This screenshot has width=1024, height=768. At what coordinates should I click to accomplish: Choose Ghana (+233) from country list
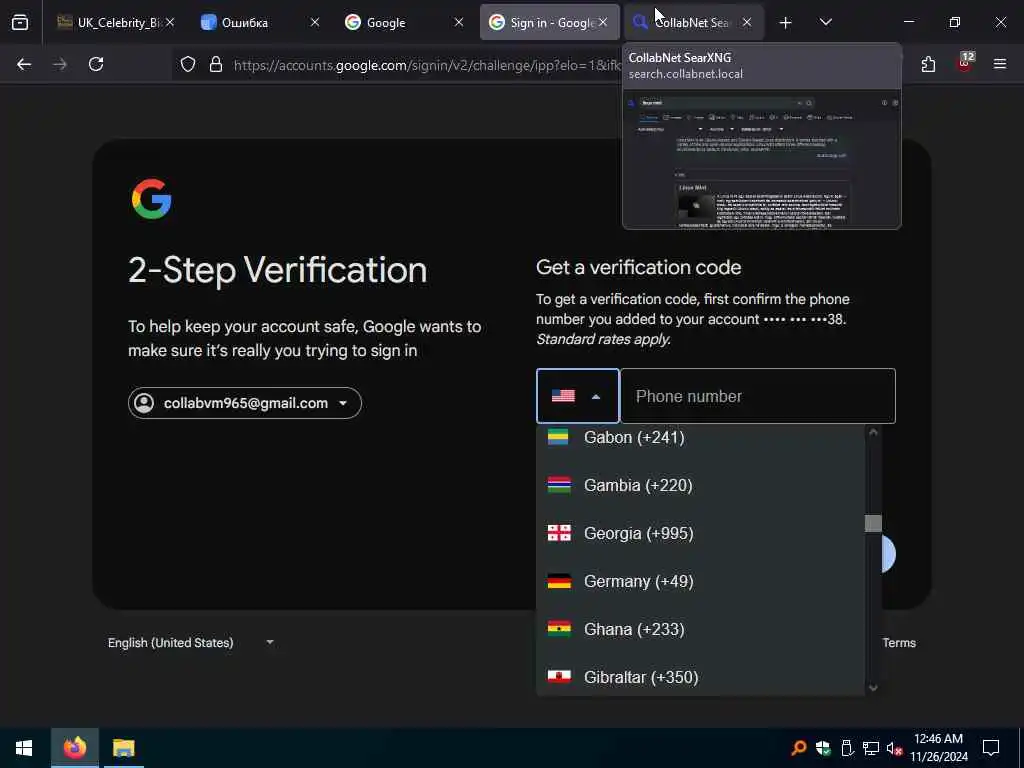[x=701, y=629]
